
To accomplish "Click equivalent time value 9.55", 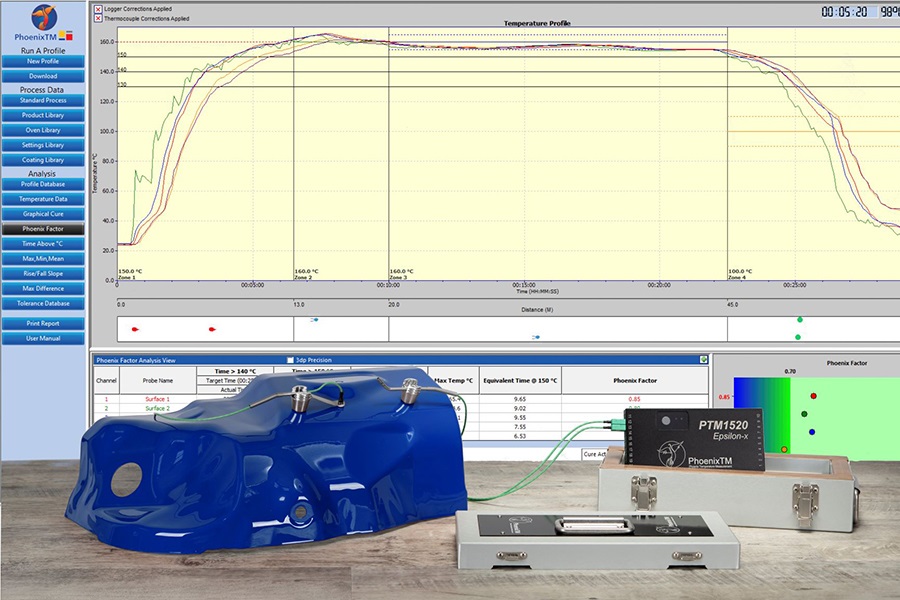I will coord(520,417).
